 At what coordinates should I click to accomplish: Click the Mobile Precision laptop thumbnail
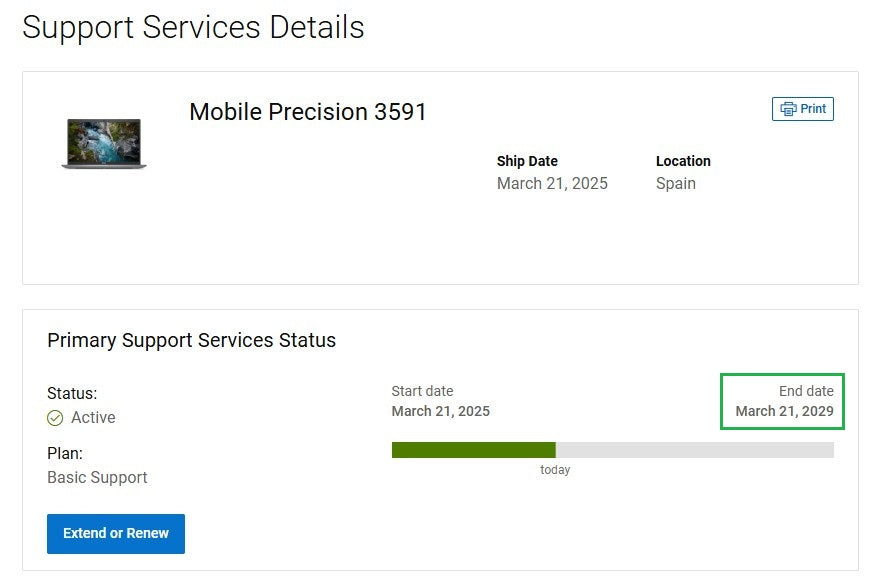104,143
